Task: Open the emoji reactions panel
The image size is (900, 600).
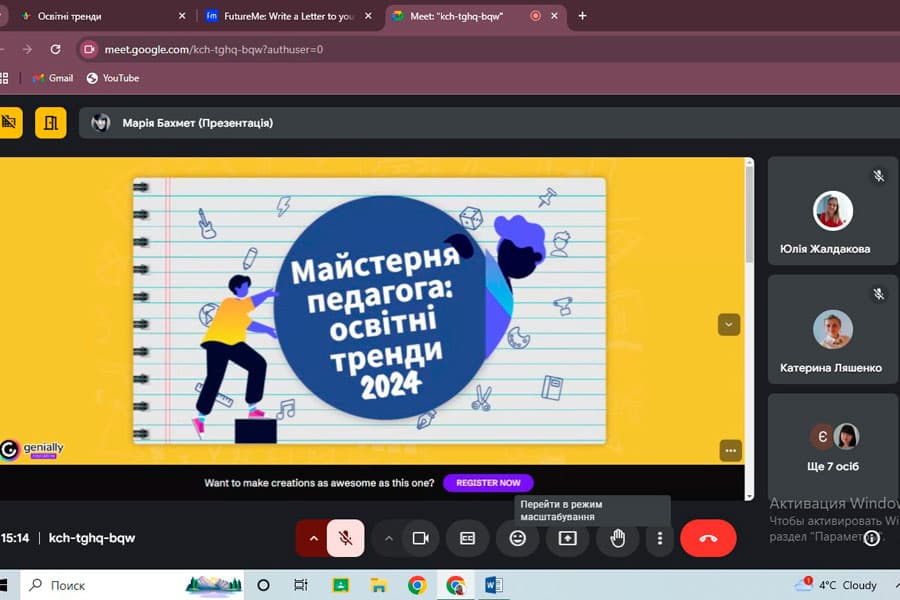Action: coord(517,538)
